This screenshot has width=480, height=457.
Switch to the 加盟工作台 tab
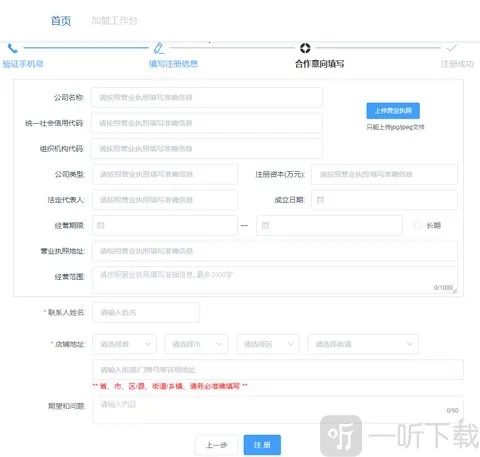(x=115, y=21)
